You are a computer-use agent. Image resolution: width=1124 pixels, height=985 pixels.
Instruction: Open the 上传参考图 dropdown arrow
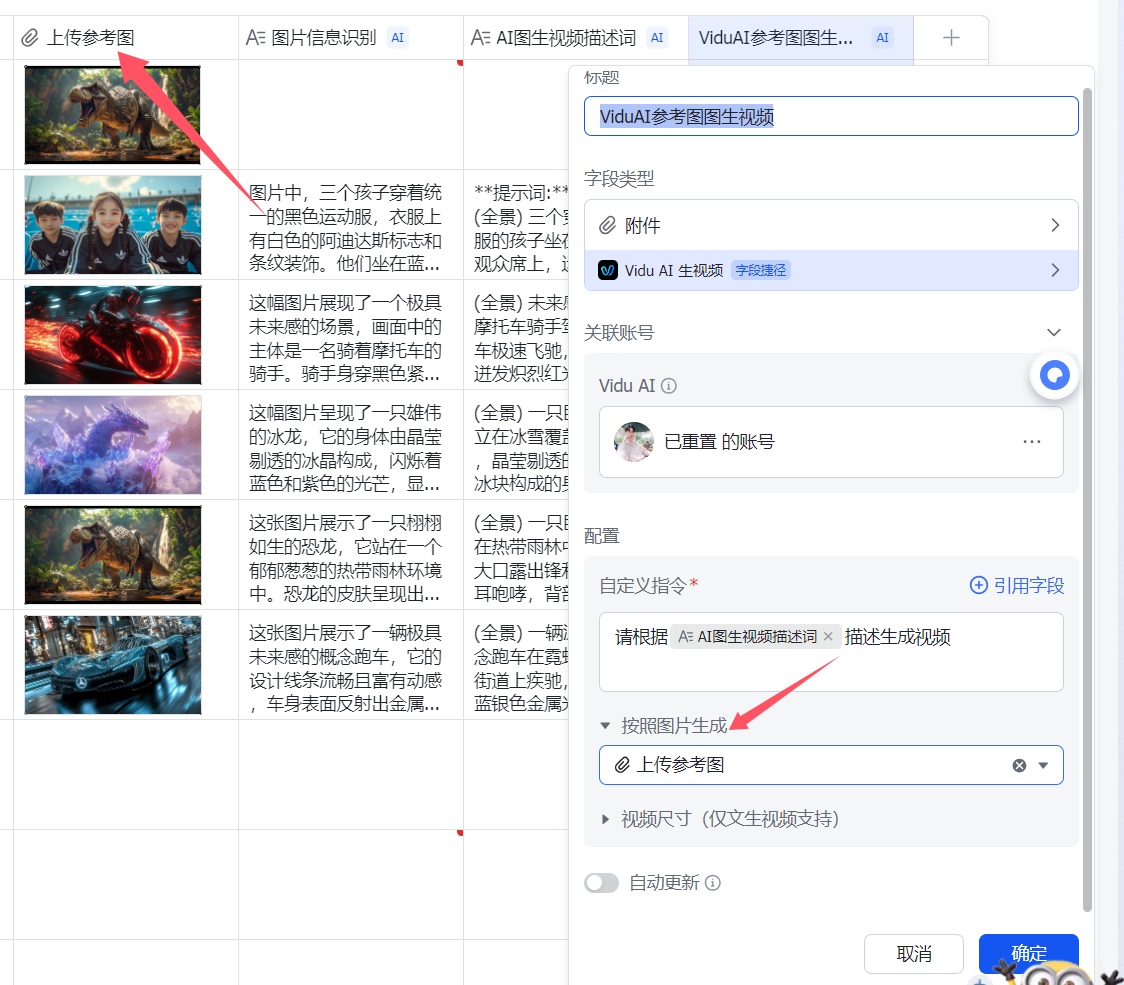(1044, 765)
